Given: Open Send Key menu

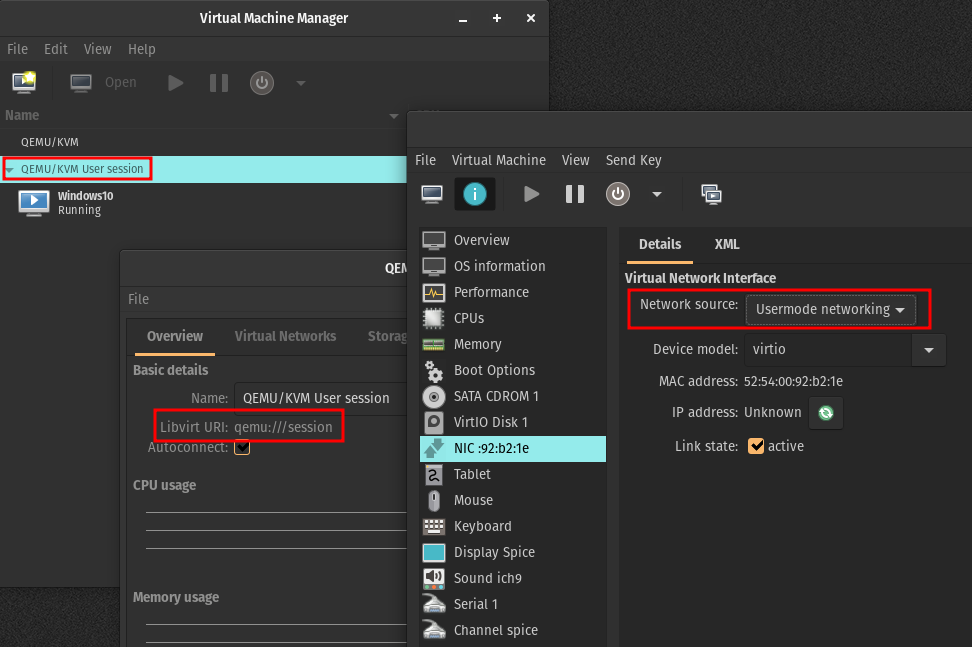Looking at the screenshot, I should 633,160.
